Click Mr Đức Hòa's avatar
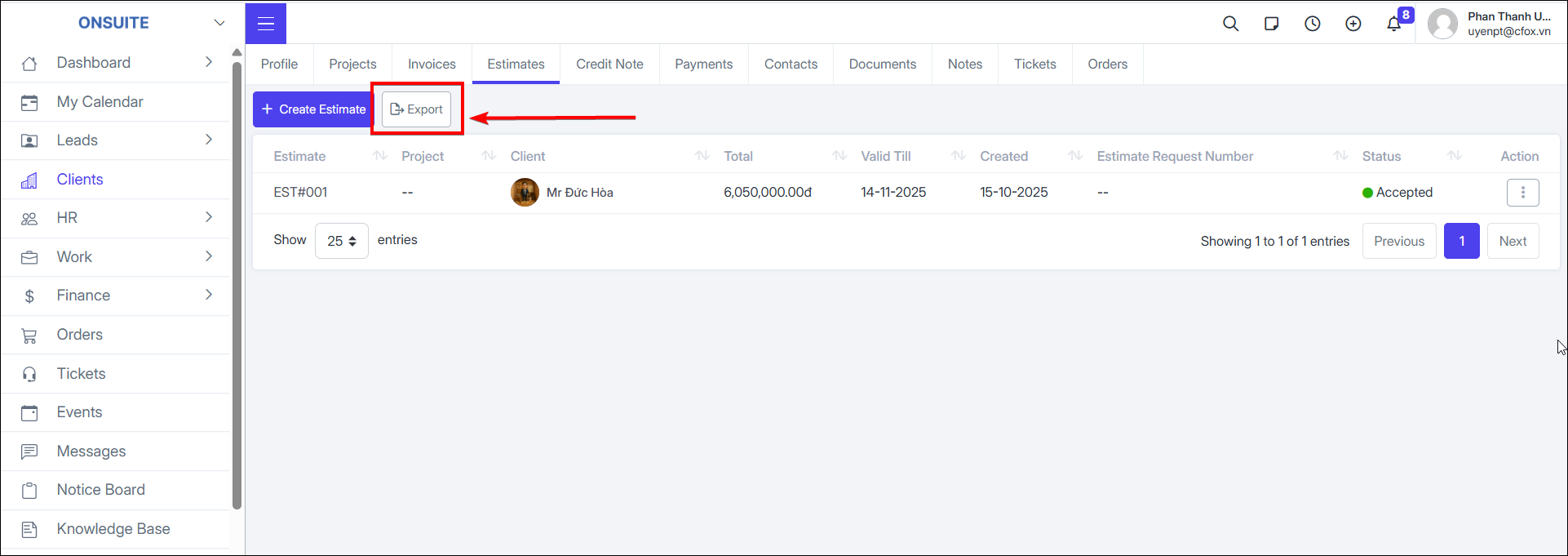 [x=525, y=193]
